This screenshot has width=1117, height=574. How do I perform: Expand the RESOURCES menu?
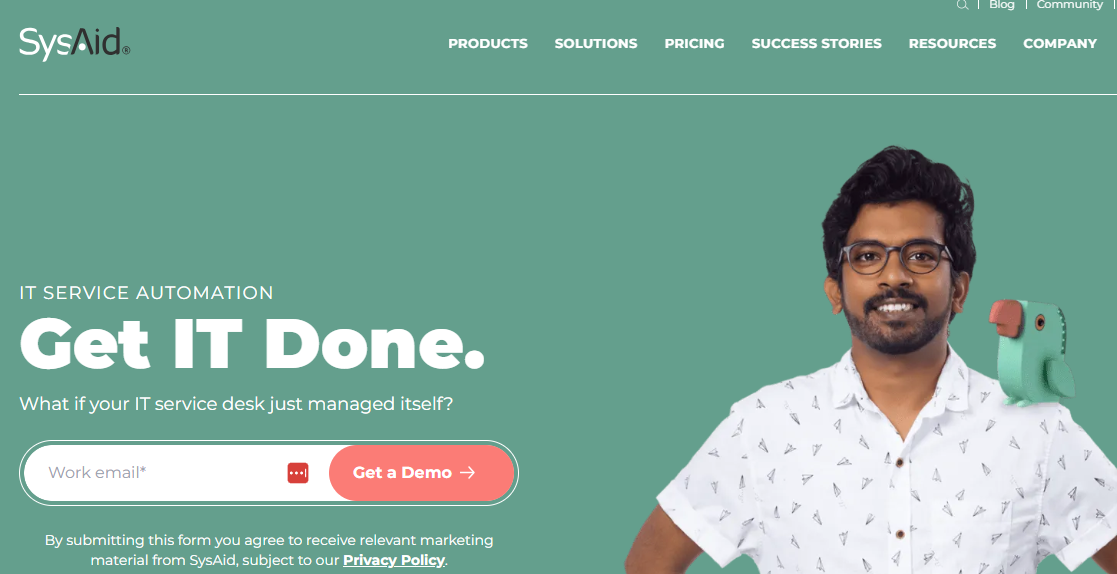(x=952, y=43)
